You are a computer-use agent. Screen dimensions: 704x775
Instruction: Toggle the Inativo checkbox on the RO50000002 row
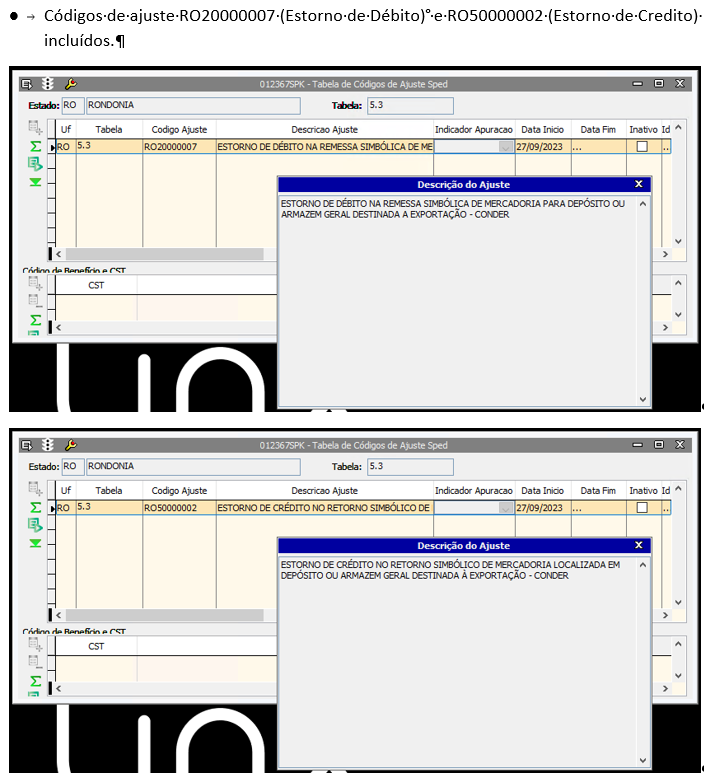tap(642, 508)
